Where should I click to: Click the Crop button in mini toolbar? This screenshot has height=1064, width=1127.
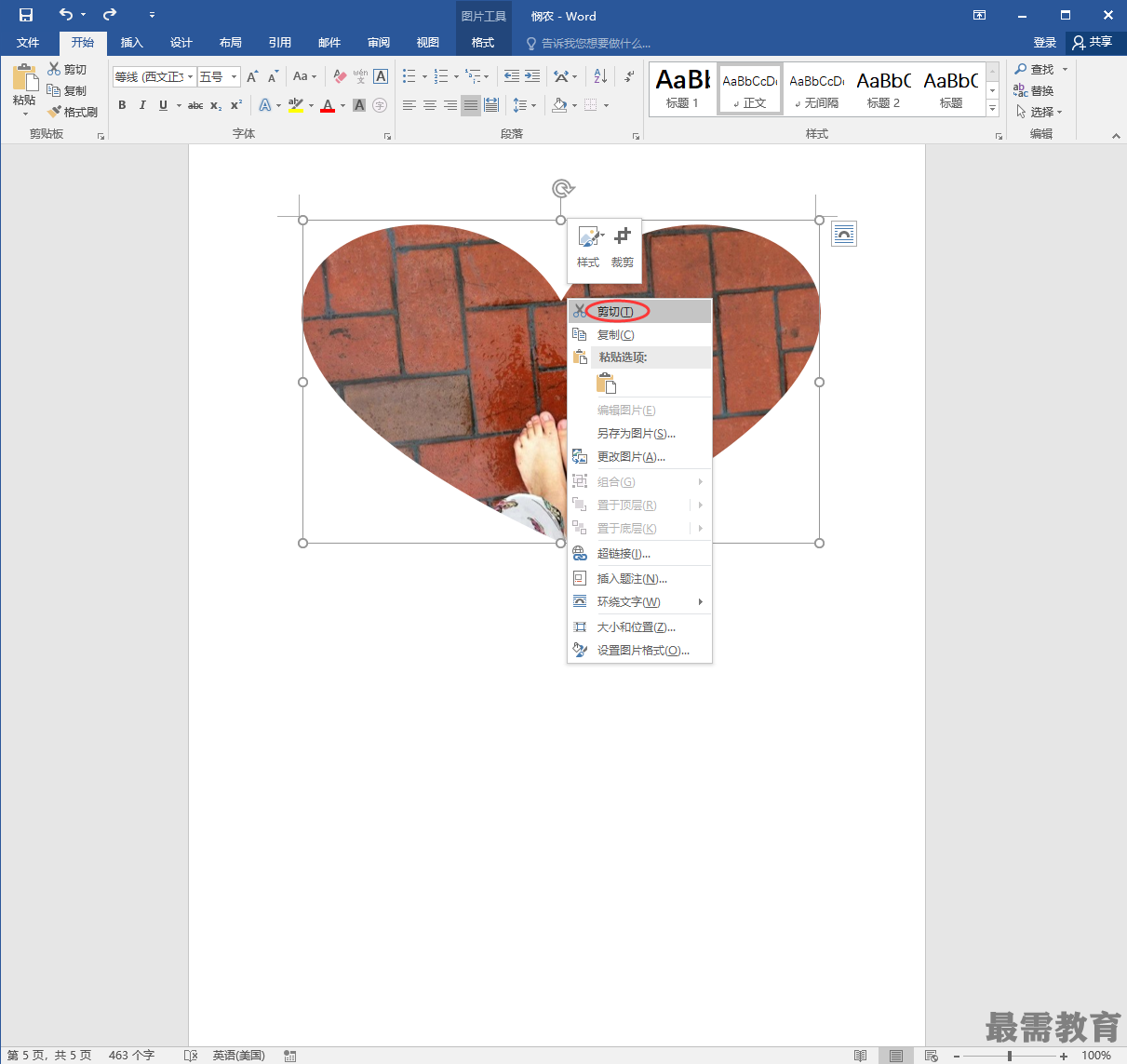tap(623, 247)
